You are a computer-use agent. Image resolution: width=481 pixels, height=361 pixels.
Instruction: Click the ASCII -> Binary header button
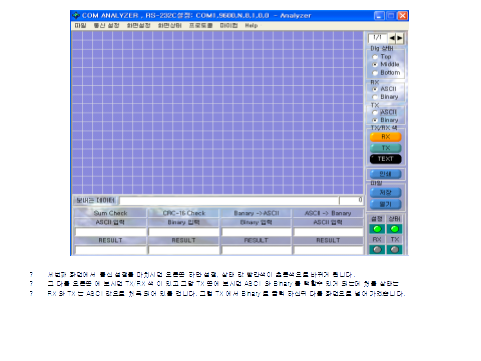coord(328,213)
